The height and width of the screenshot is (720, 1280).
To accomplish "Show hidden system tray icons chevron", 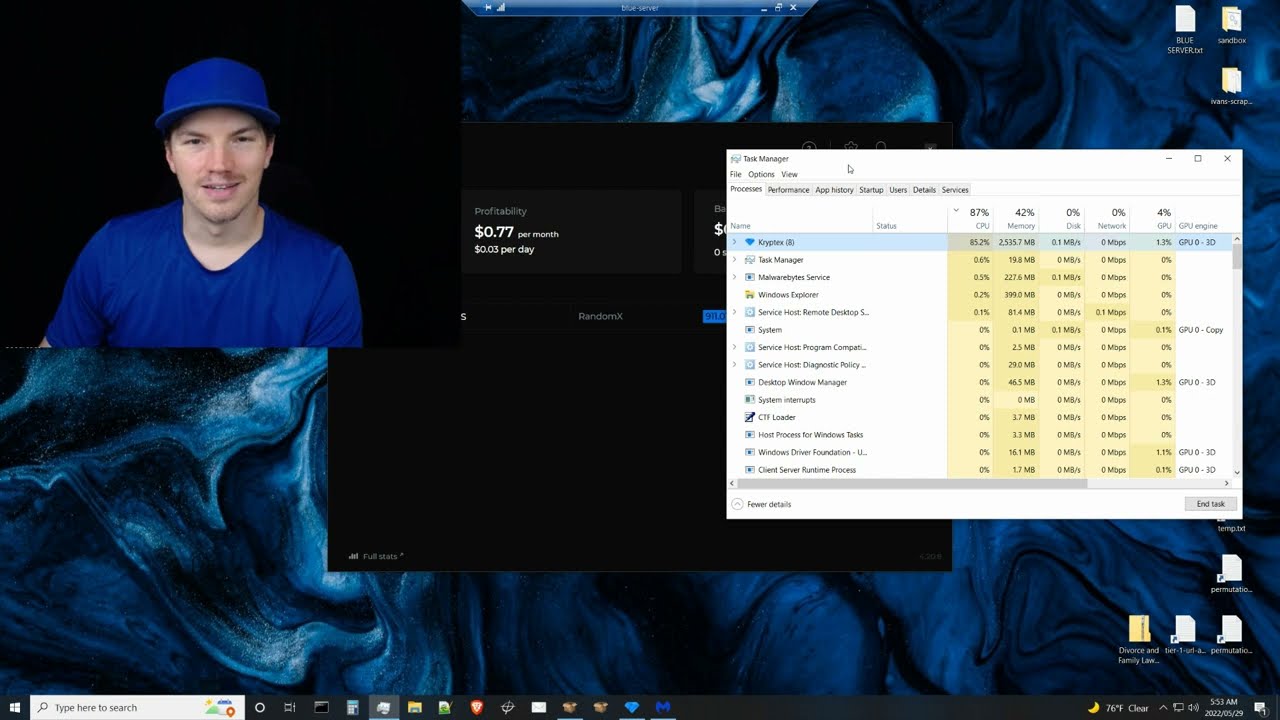I will [x=1163, y=708].
